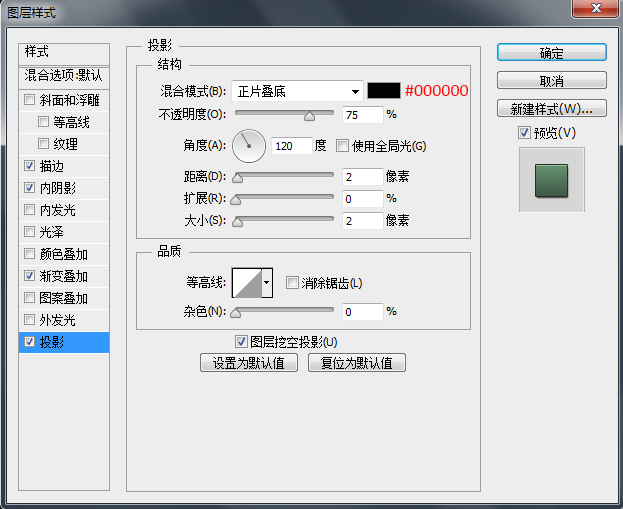The width and height of the screenshot is (623, 509).
Task: Confirm with the 确定 button
Action: (552, 52)
